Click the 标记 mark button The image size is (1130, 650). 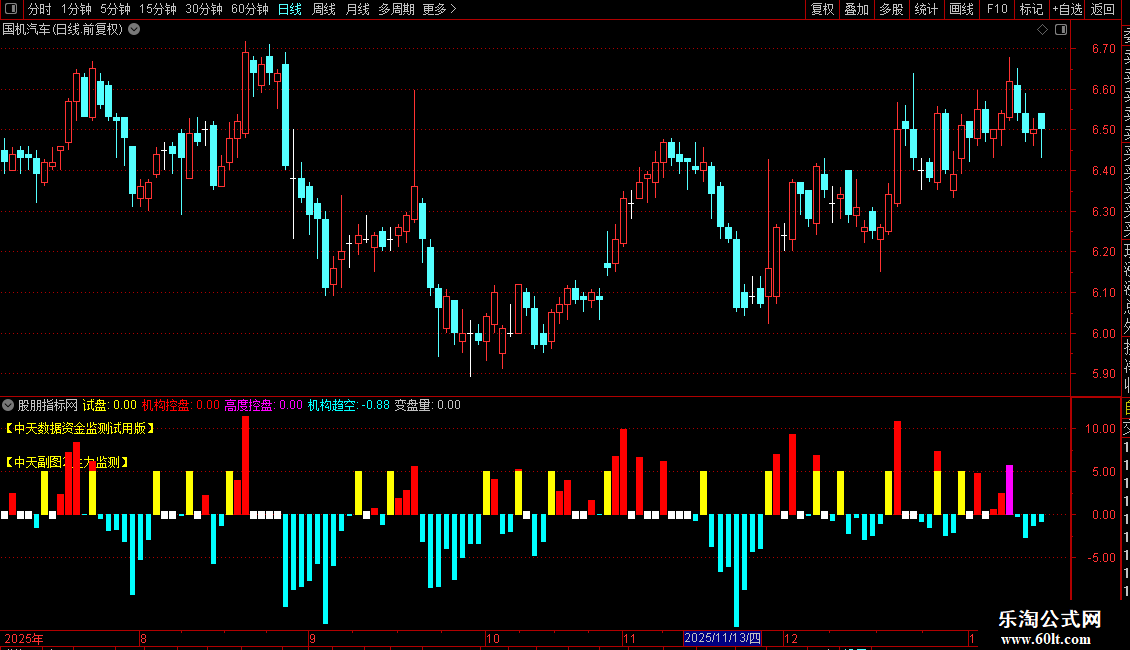(1031, 9)
